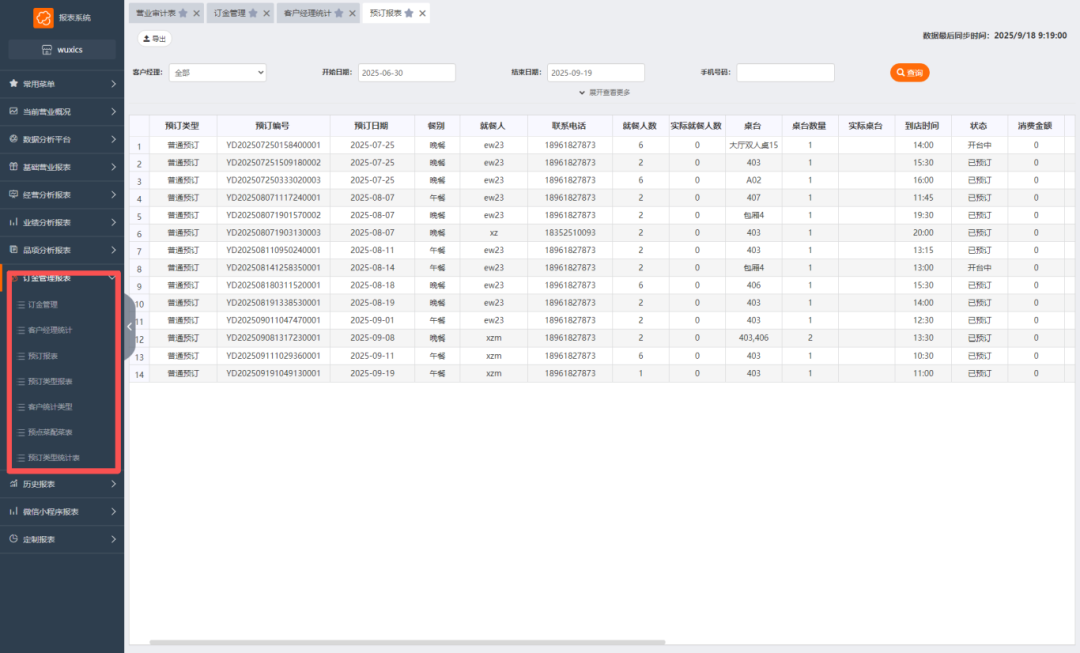Expand 常用菜单 with its chevron
This screenshot has height=653, width=1080.
click(113, 83)
